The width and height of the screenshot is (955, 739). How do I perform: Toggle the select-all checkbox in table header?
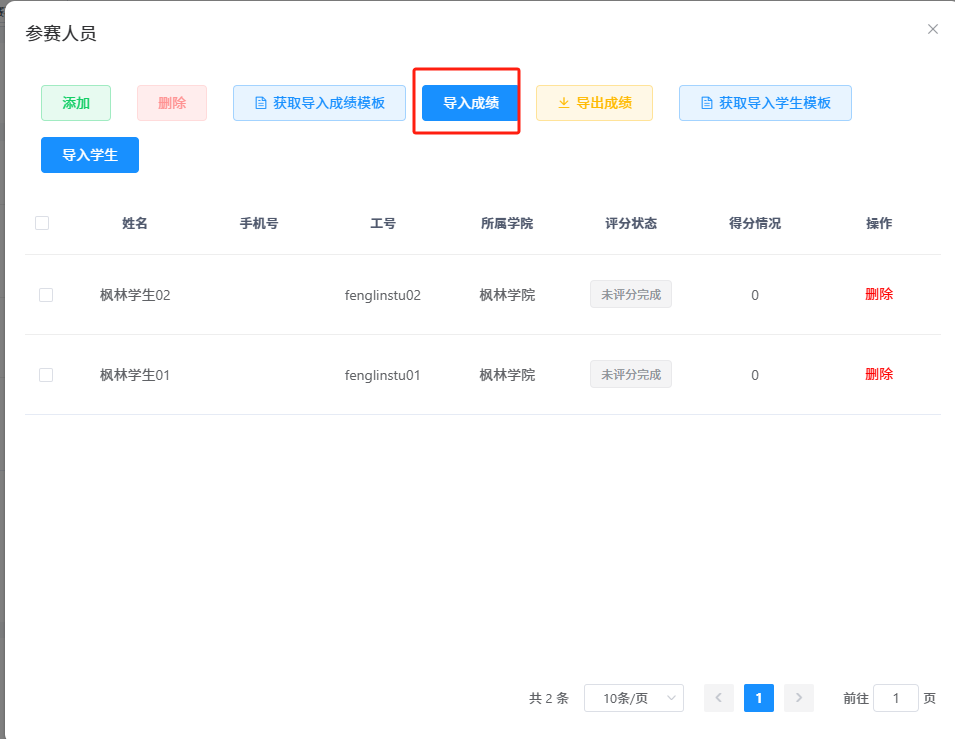(42, 223)
